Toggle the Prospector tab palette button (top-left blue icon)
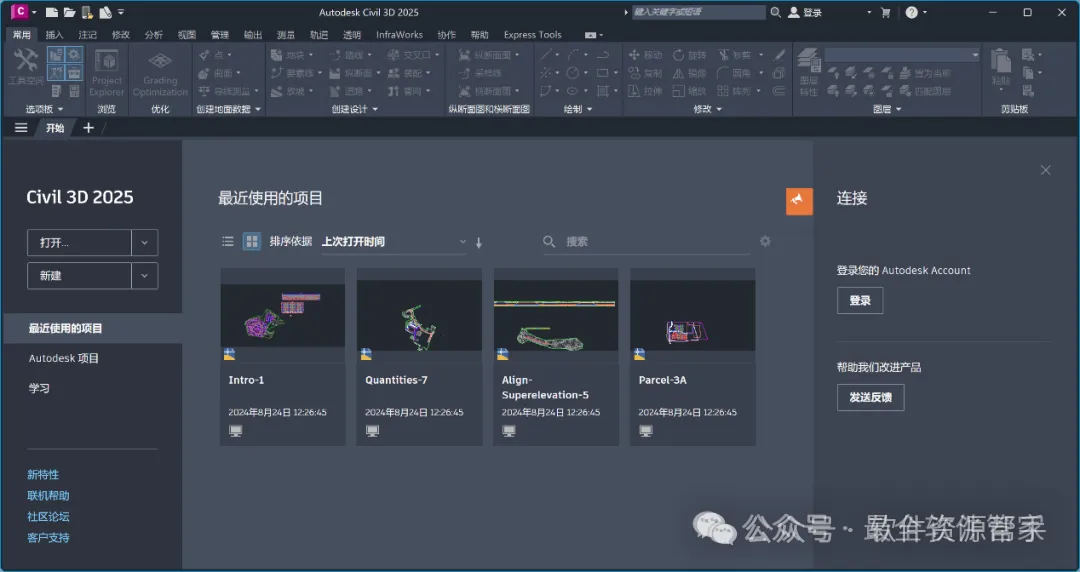This screenshot has width=1080, height=572. click(x=56, y=54)
